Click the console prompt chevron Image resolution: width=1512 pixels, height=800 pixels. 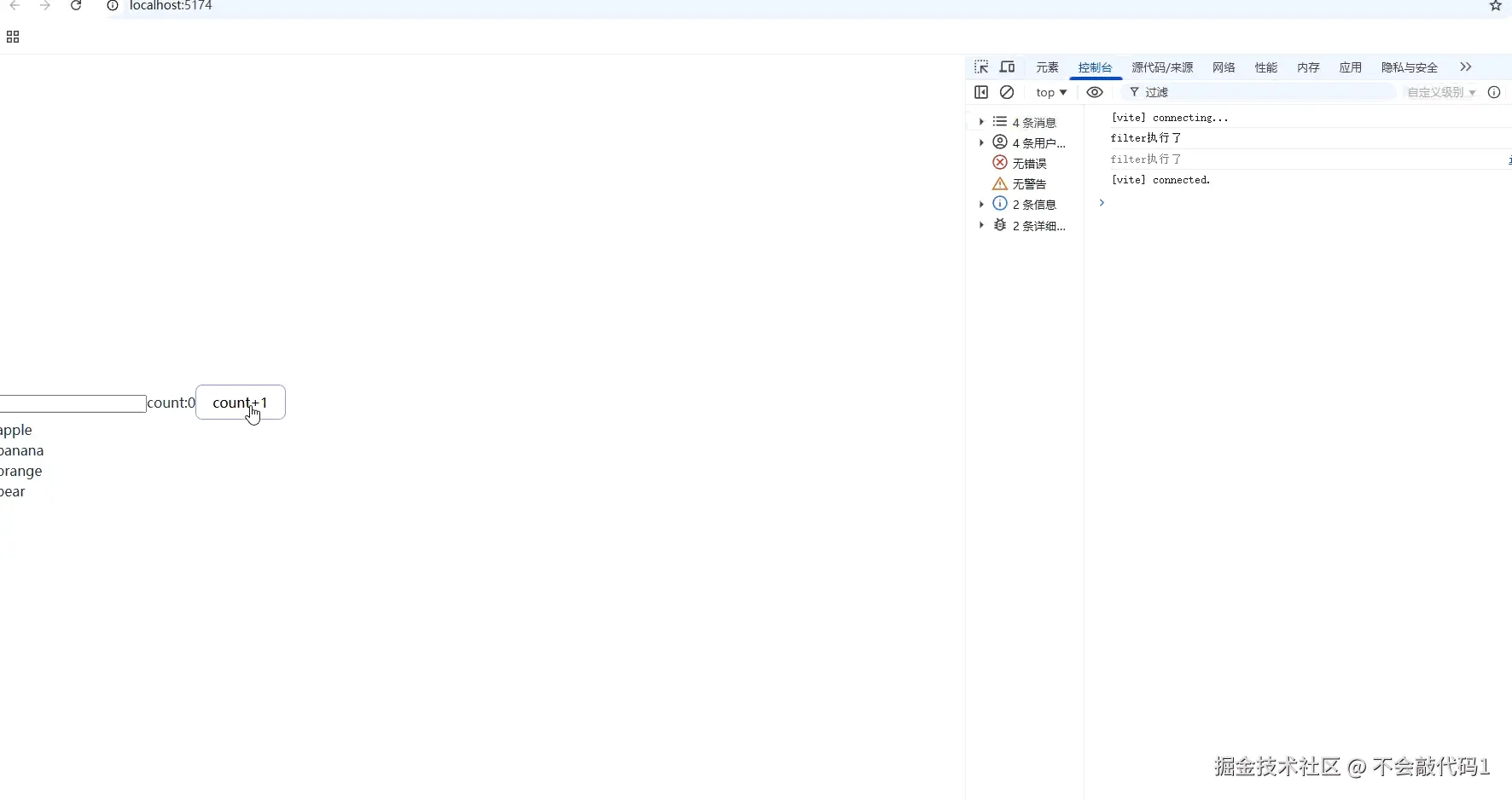coord(1102,203)
